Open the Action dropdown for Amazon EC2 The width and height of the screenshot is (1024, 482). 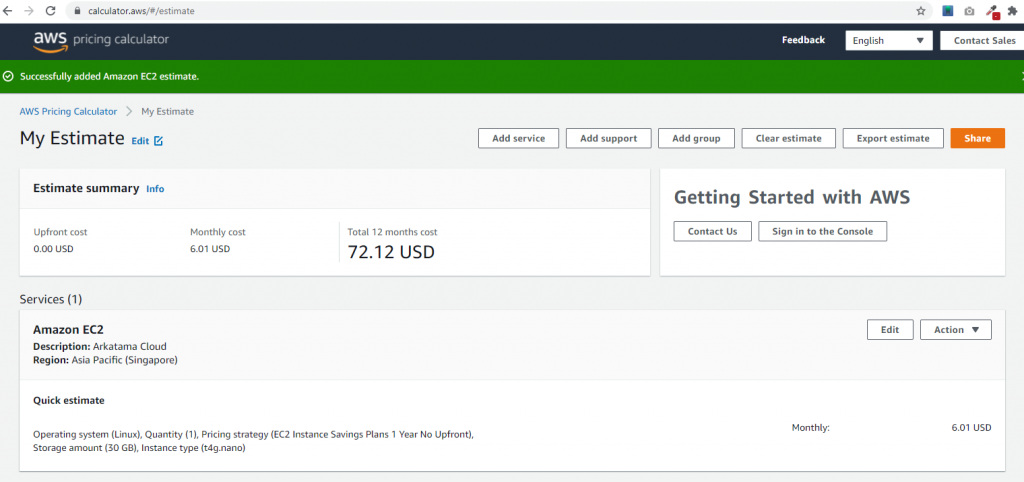click(x=955, y=330)
